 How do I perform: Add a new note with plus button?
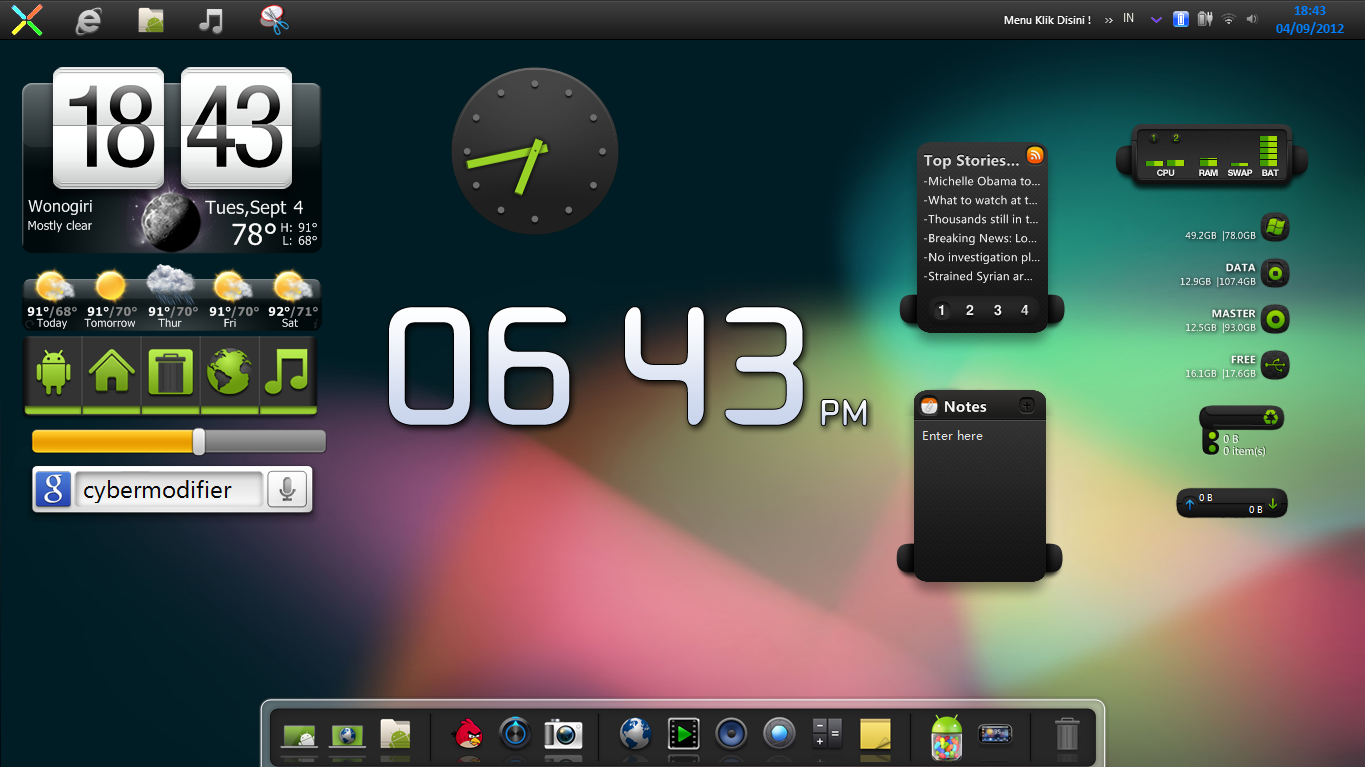(1026, 405)
